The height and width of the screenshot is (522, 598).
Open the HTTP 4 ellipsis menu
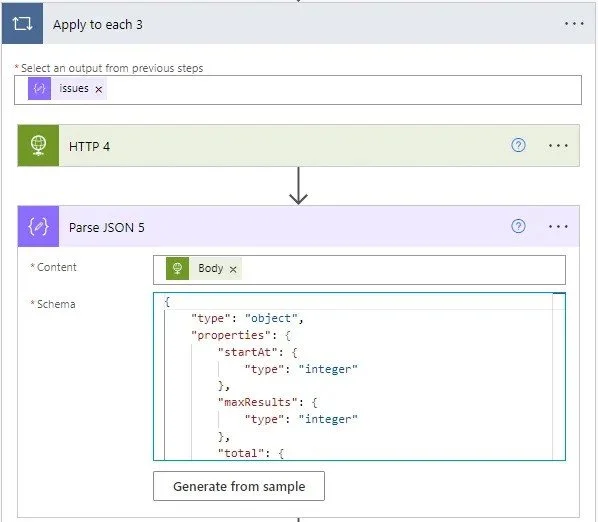[558, 145]
